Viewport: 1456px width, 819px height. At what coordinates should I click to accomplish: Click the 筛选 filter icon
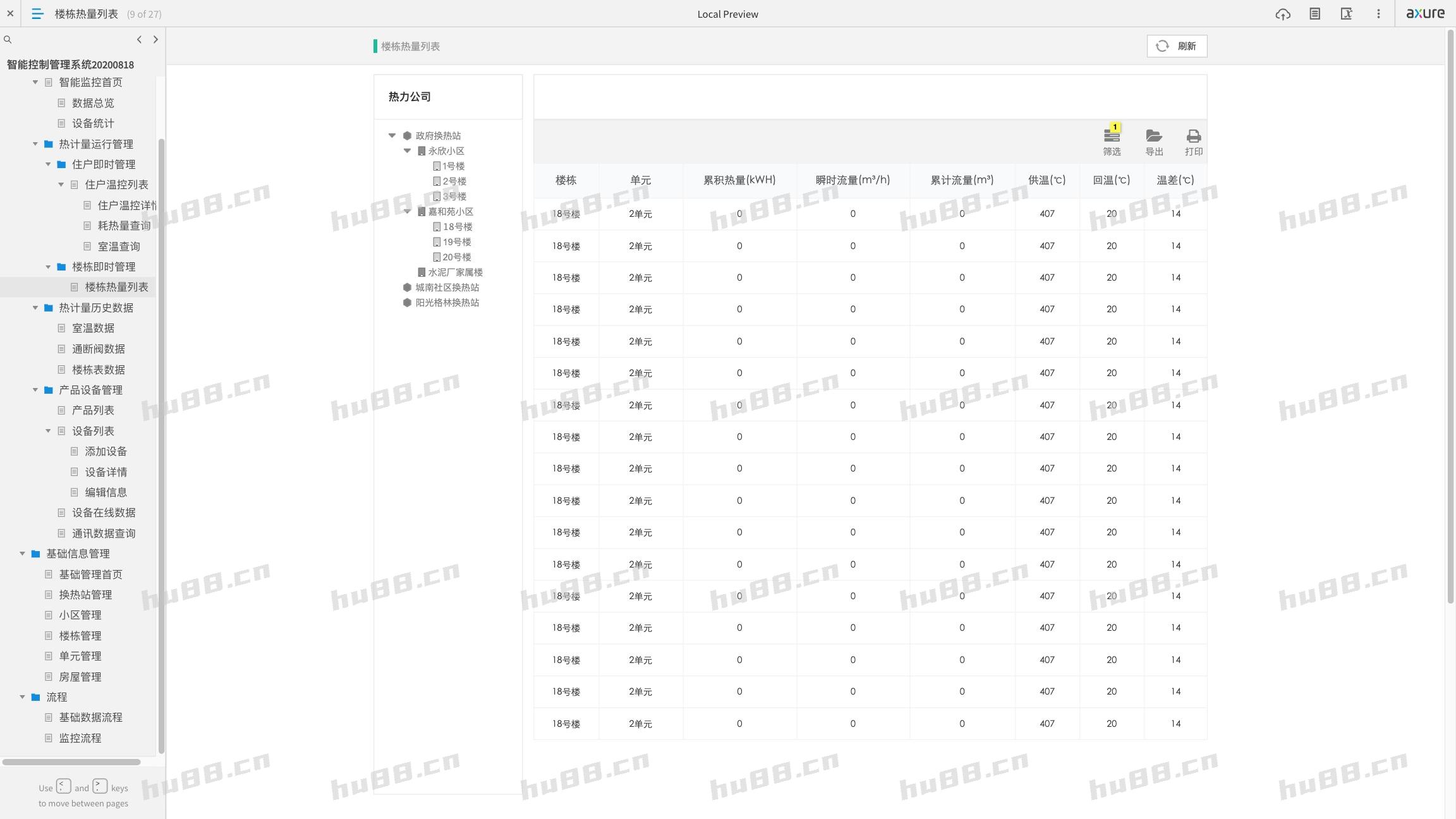click(1112, 136)
